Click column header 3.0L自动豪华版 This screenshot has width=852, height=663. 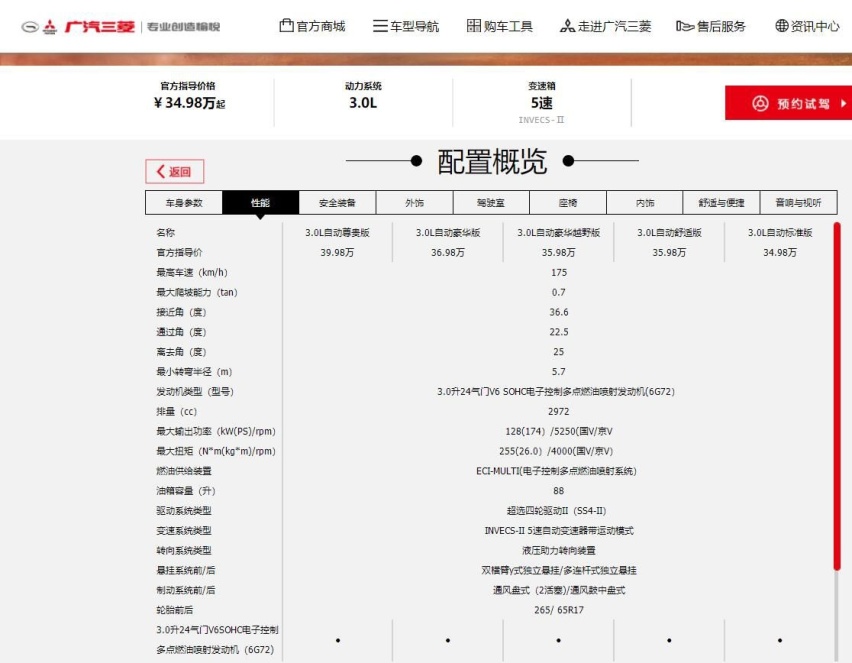coord(448,233)
